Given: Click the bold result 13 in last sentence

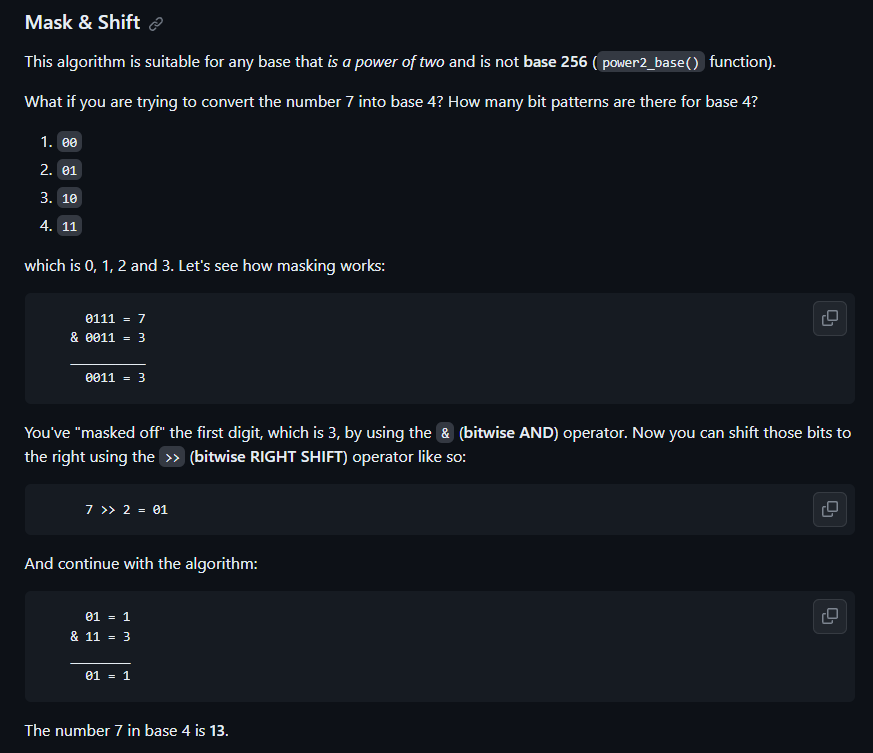Looking at the screenshot, I should 217,731.
